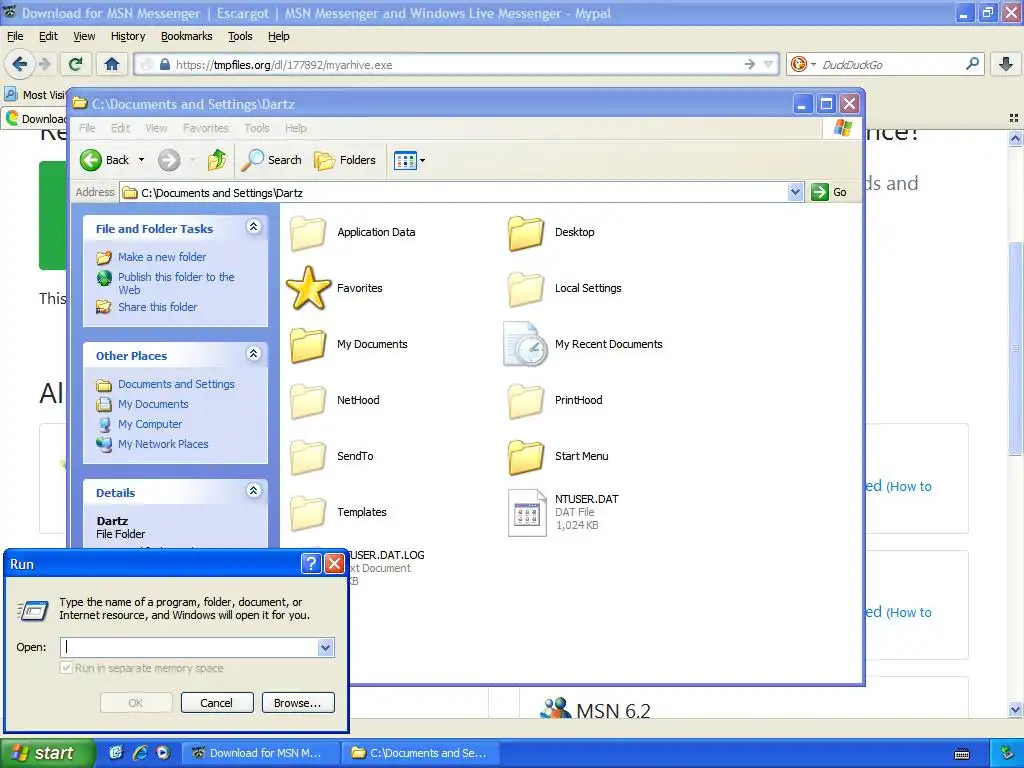Open Mypal File menu

tap(15, 36)
